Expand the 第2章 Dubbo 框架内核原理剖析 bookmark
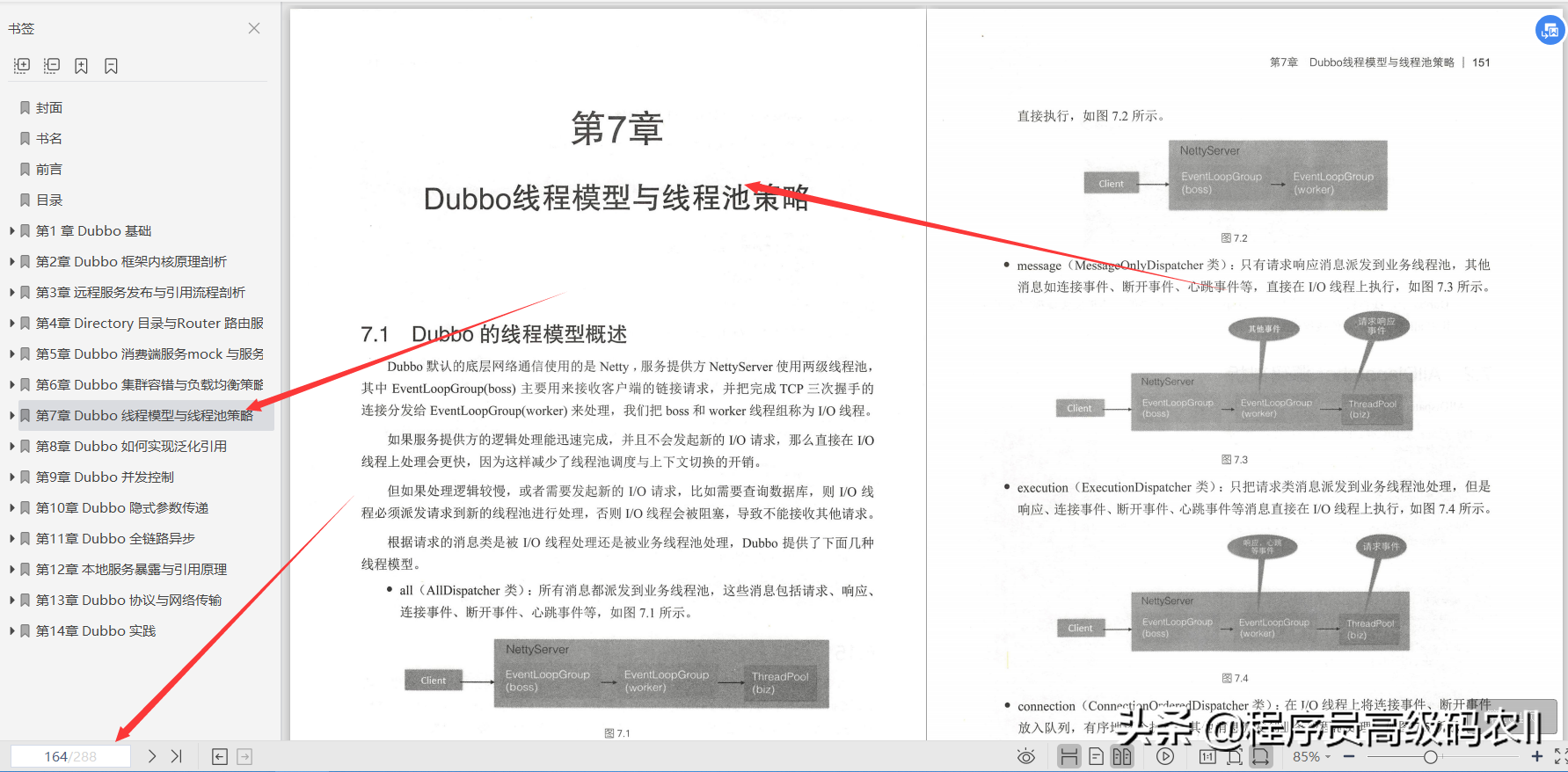1568x772 pixels. pos(12,261)
